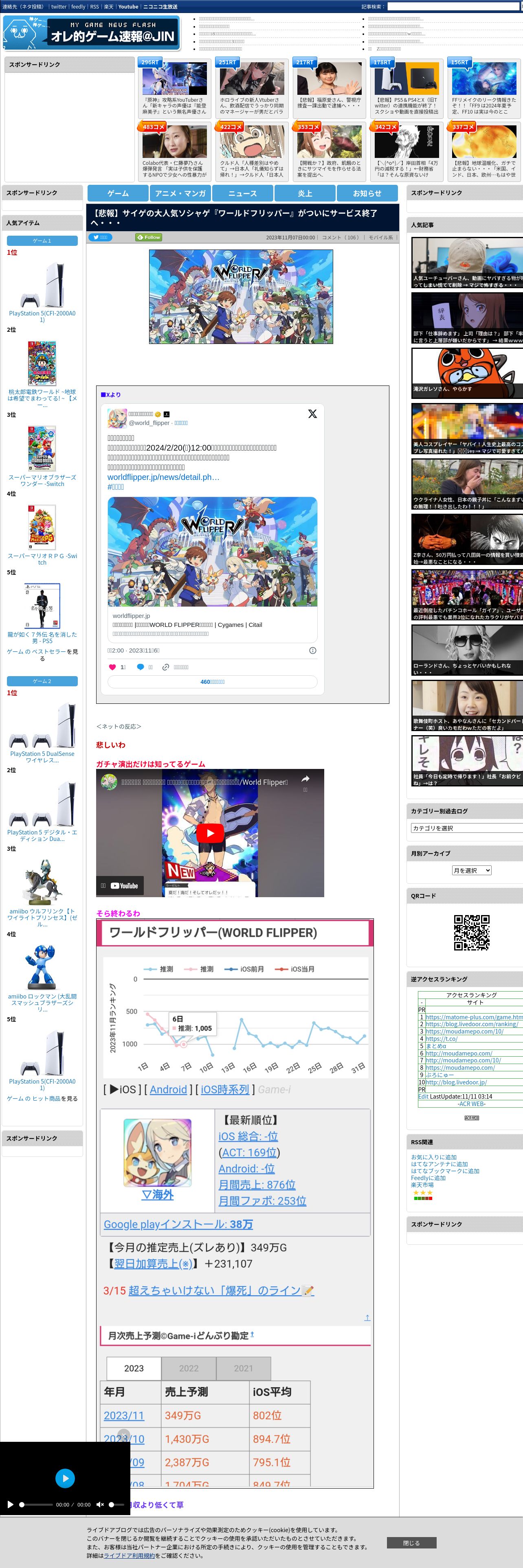Image resolution: width=523 pixels, height=1568 pixels.
Task: Click the pencil memo icon after 爆死のライン
Action: coord(308,1291)
